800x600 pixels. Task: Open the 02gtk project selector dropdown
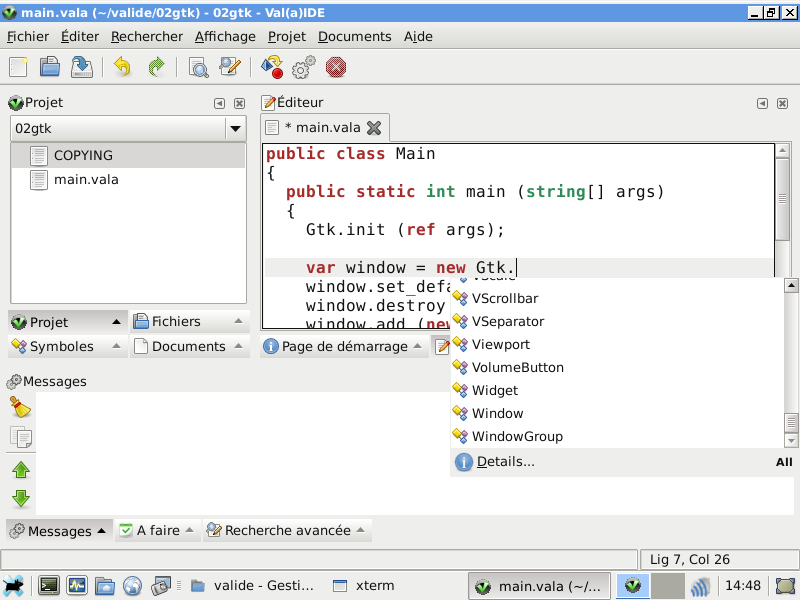[x=236, y=128]
